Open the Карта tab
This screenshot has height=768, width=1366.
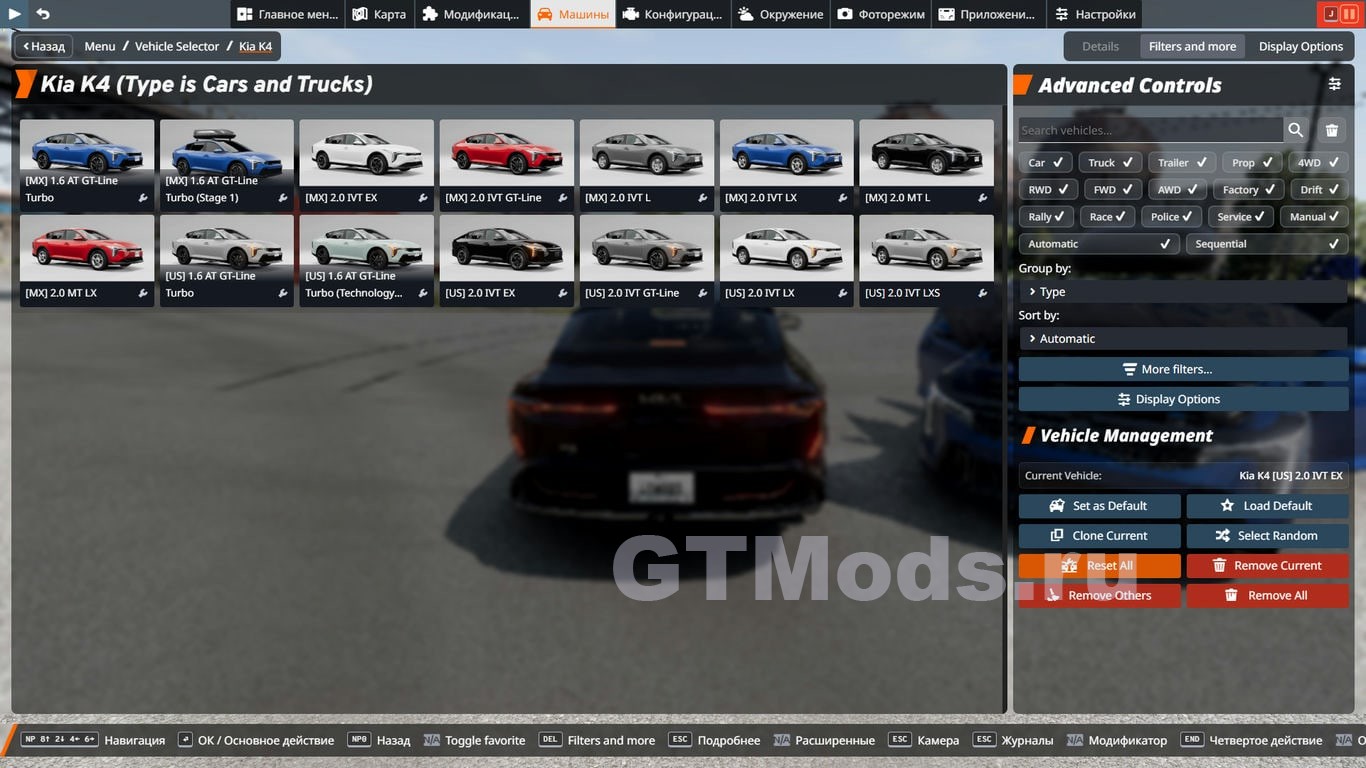[380, 14]
